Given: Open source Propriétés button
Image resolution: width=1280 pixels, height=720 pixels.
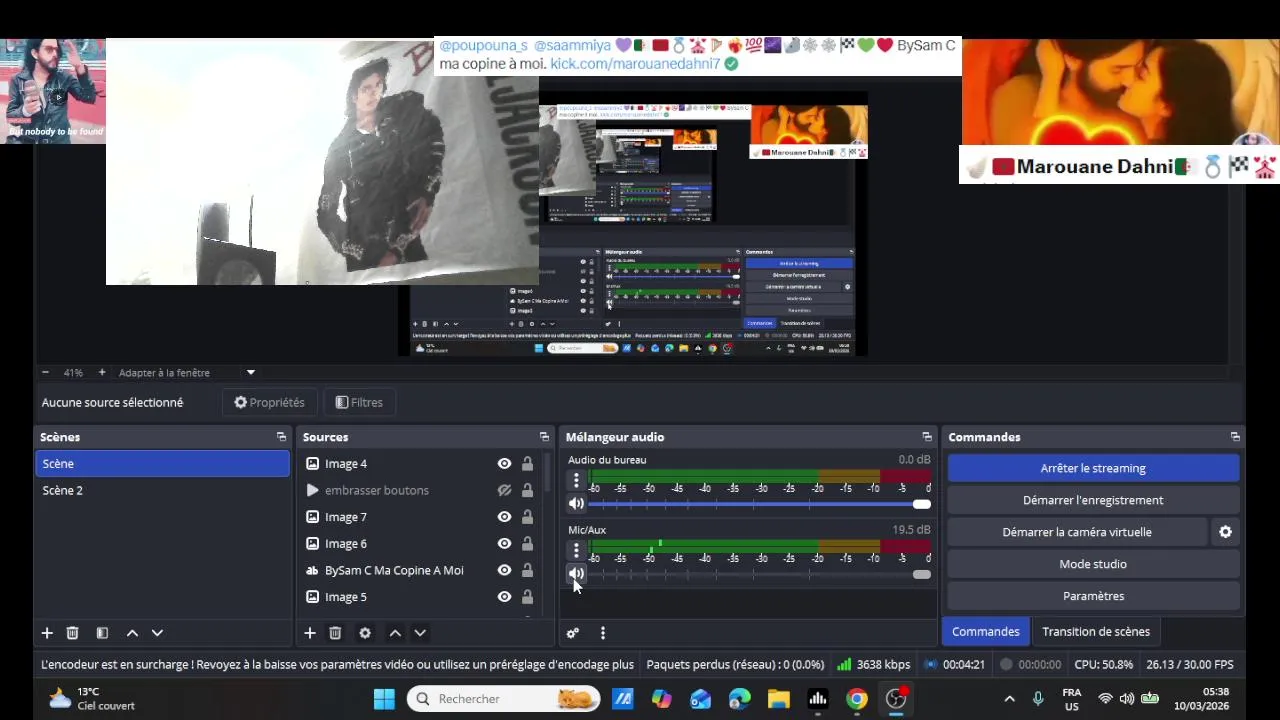Looking at the screenshot, I should pos(269,402).
